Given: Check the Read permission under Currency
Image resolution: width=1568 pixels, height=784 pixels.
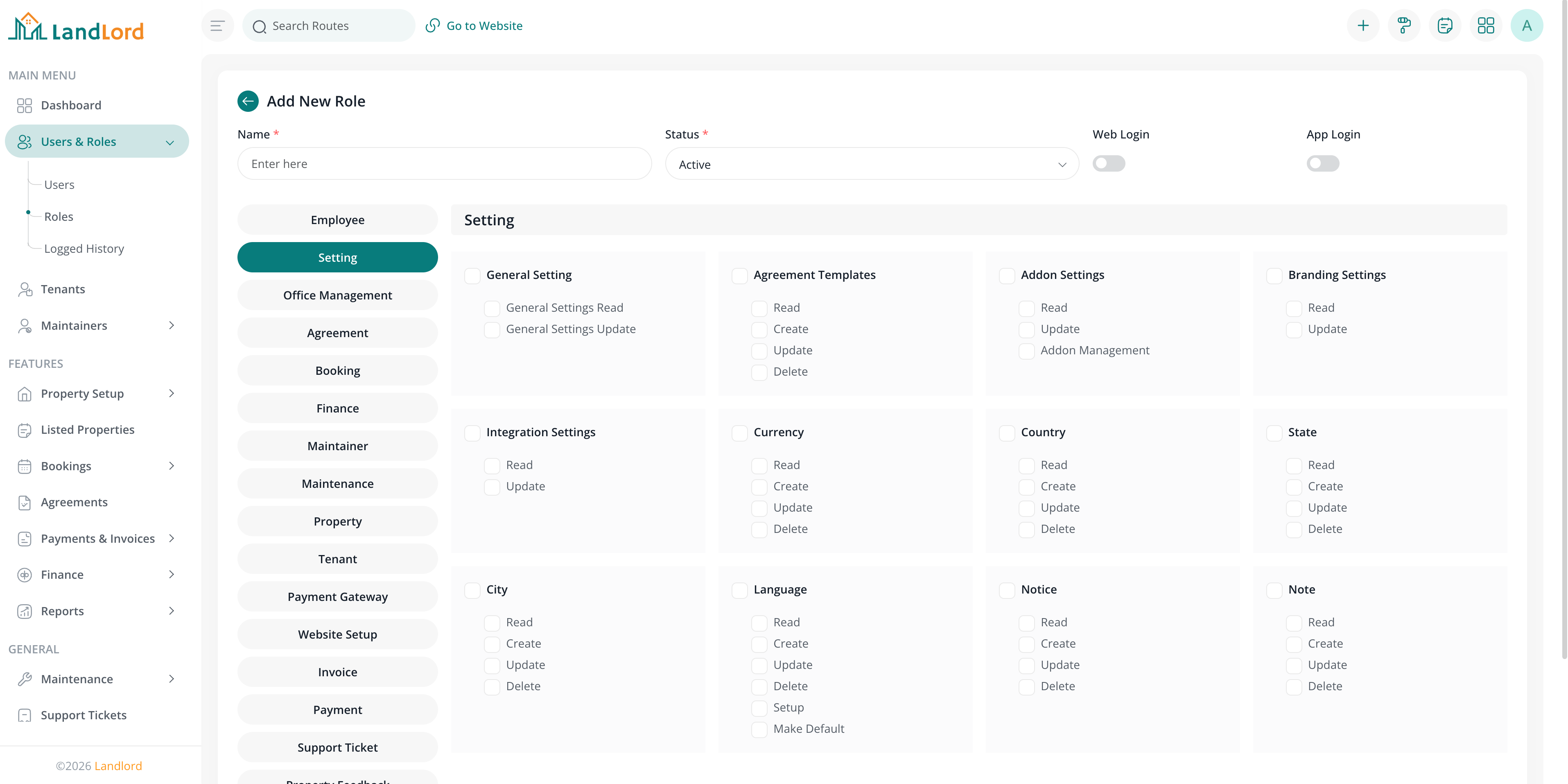Looking at the screenshot, I should point(759,465).
